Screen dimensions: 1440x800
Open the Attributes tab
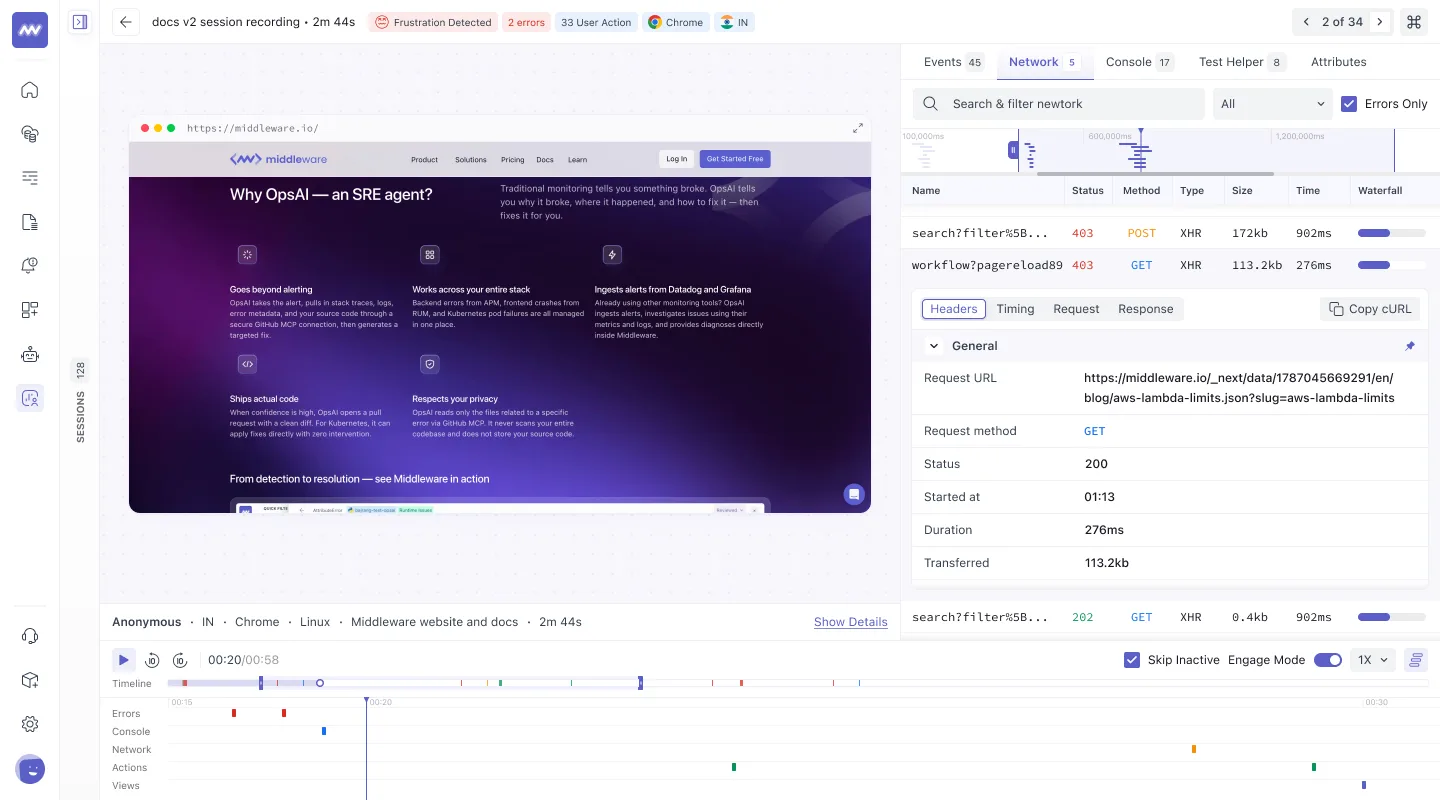(1338, 62)
